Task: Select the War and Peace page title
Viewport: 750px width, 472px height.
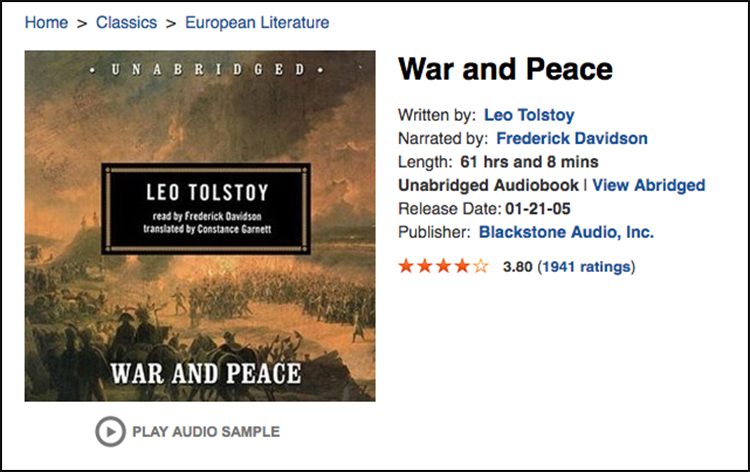Action: pos(505,70)
